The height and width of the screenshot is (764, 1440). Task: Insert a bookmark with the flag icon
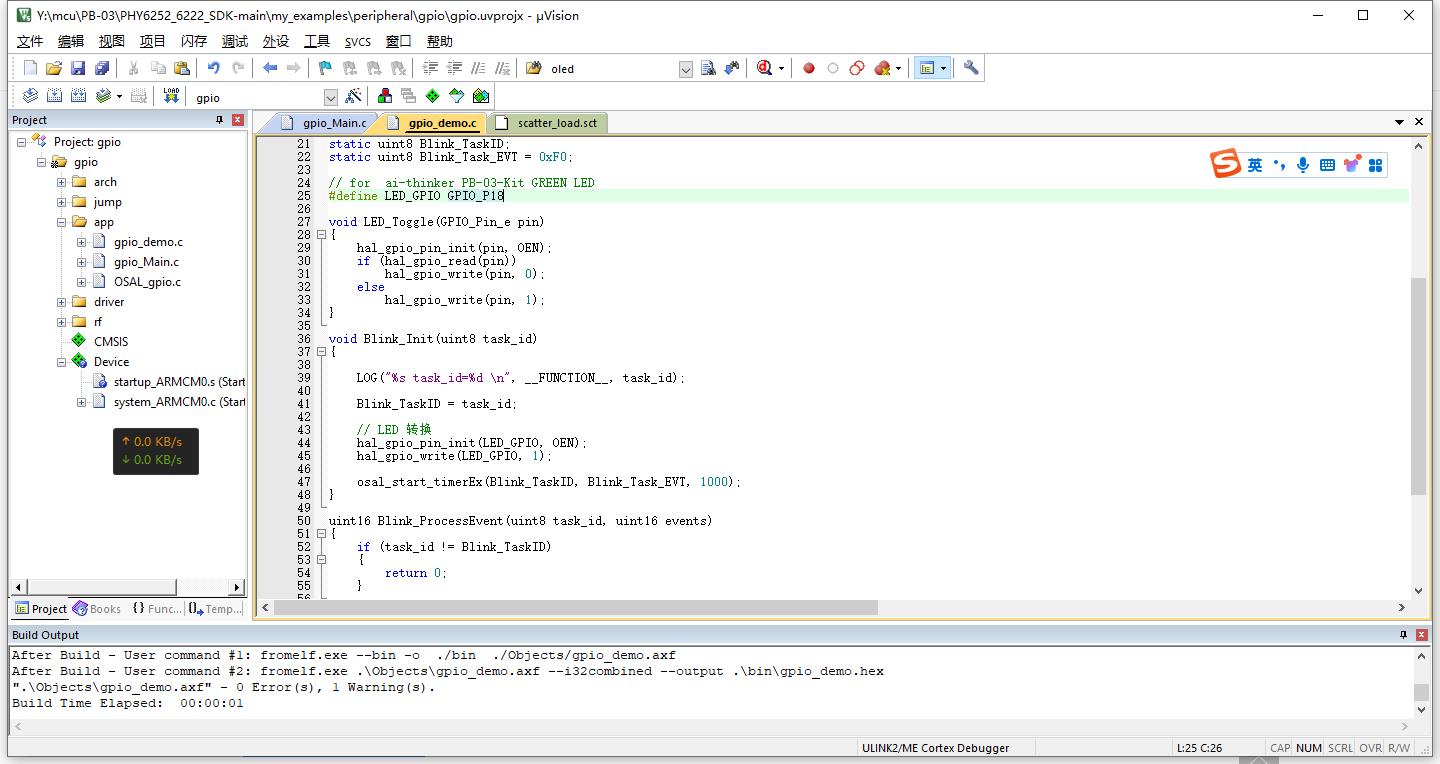tap(325, 68)
